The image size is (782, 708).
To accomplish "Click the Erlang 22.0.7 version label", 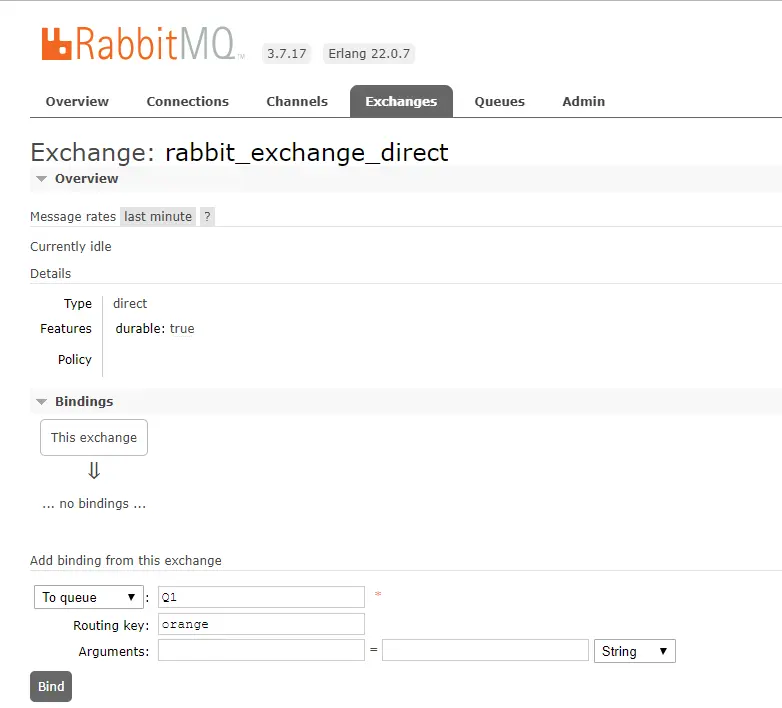I will (x=369, y=53).
